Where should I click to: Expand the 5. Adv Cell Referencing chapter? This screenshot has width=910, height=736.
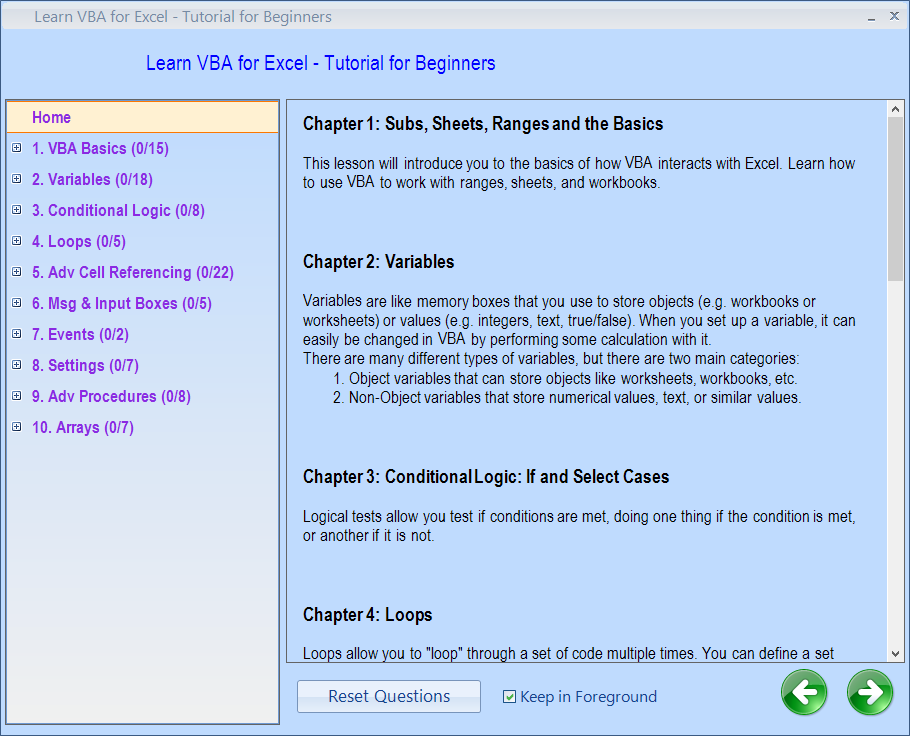point(17,272)
